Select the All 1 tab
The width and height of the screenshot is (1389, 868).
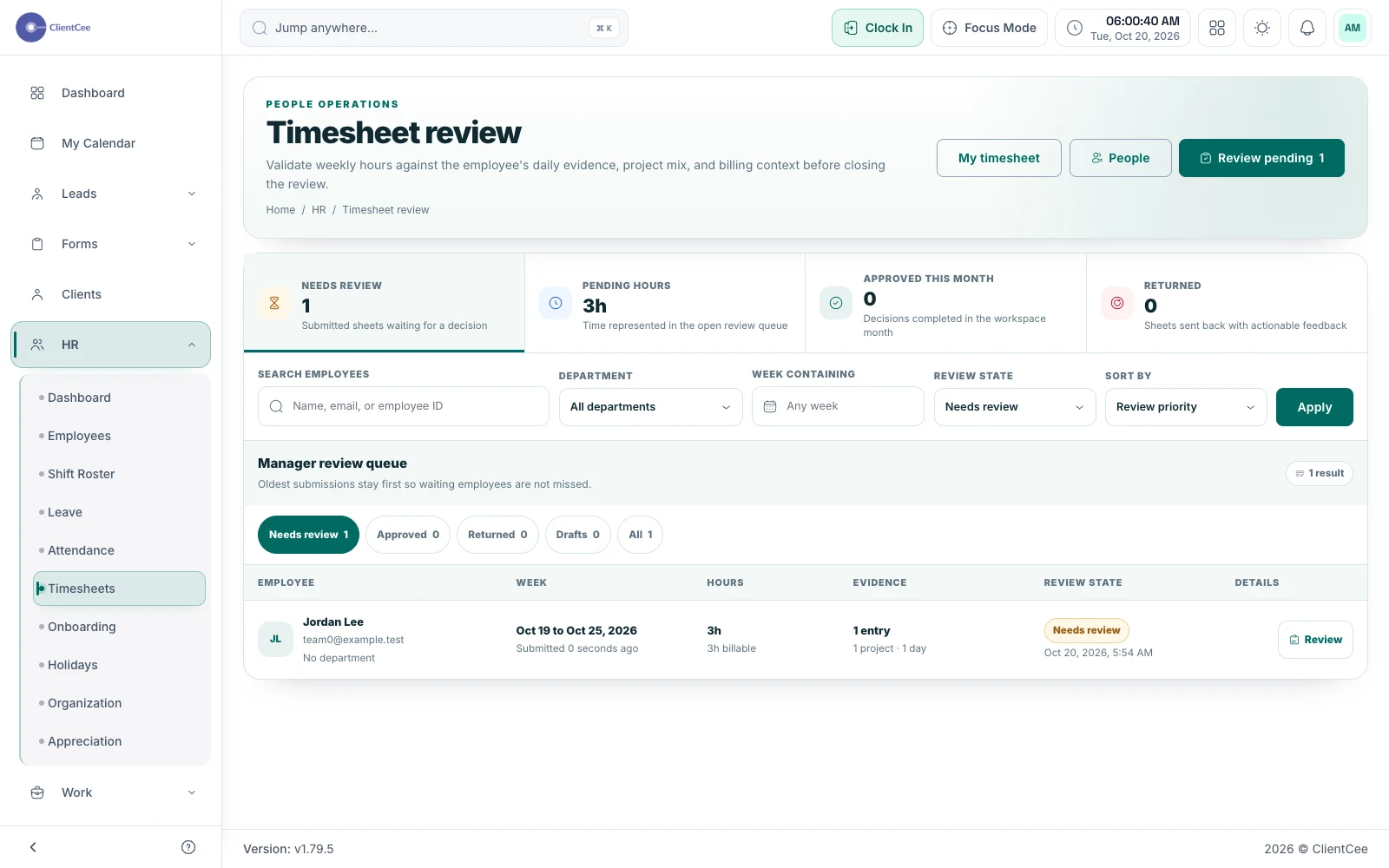pyautogui.click(x=641, y=535)
